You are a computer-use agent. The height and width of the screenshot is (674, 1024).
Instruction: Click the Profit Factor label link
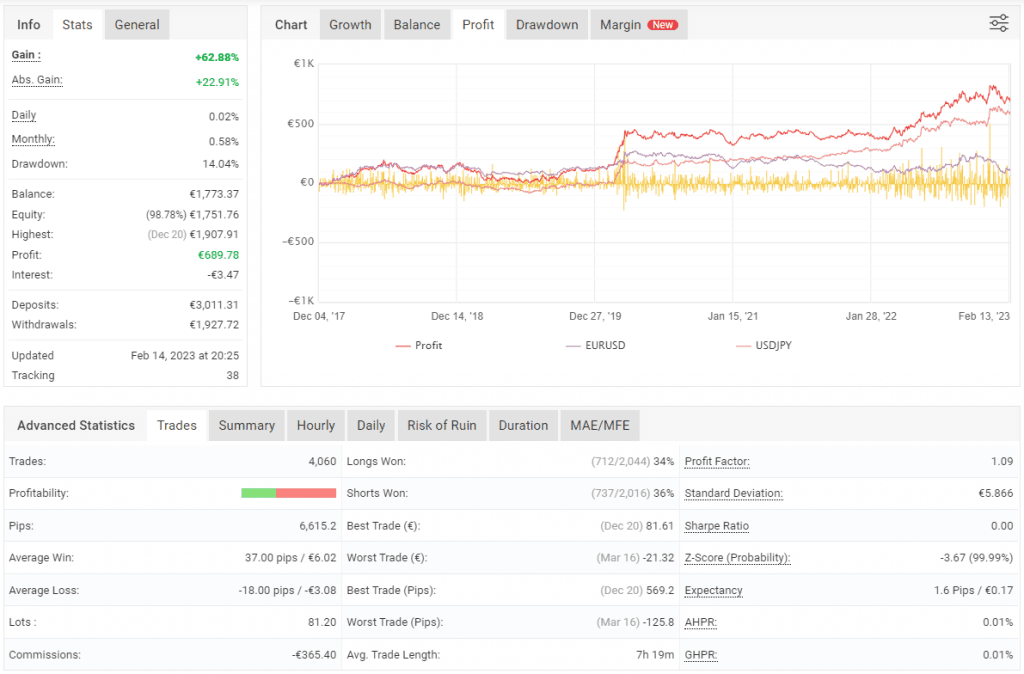pos(717,462)
